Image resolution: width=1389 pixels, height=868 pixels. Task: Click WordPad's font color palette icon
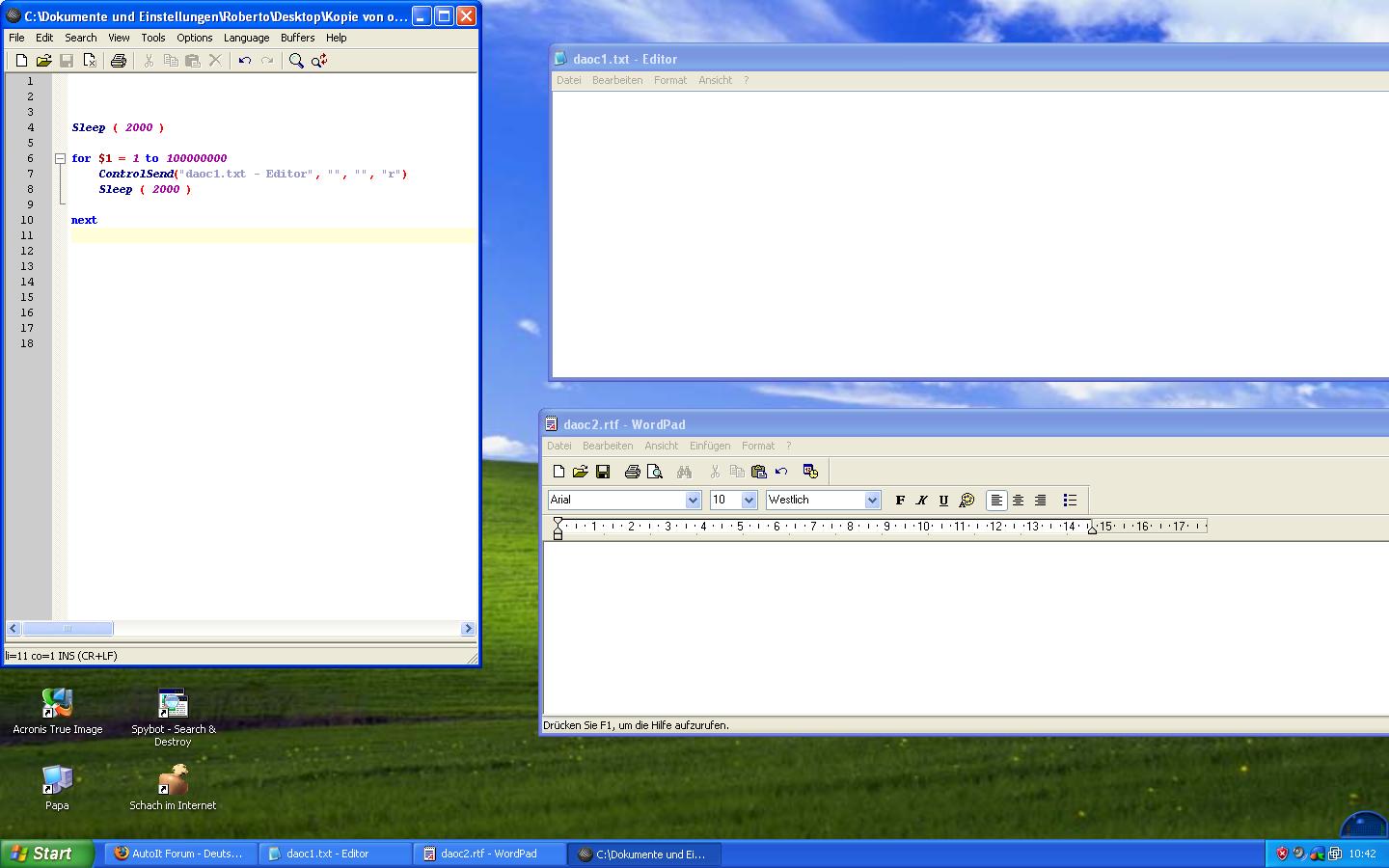point(967,500)
